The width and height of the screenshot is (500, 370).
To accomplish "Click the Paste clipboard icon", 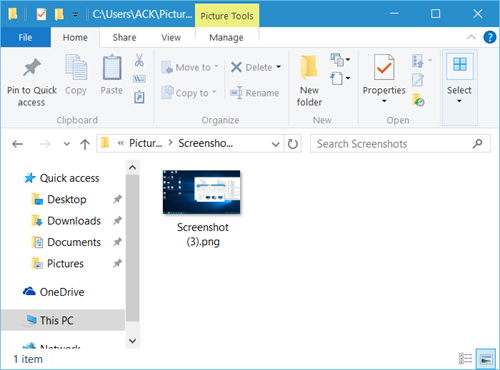I will tap(112, 67).
